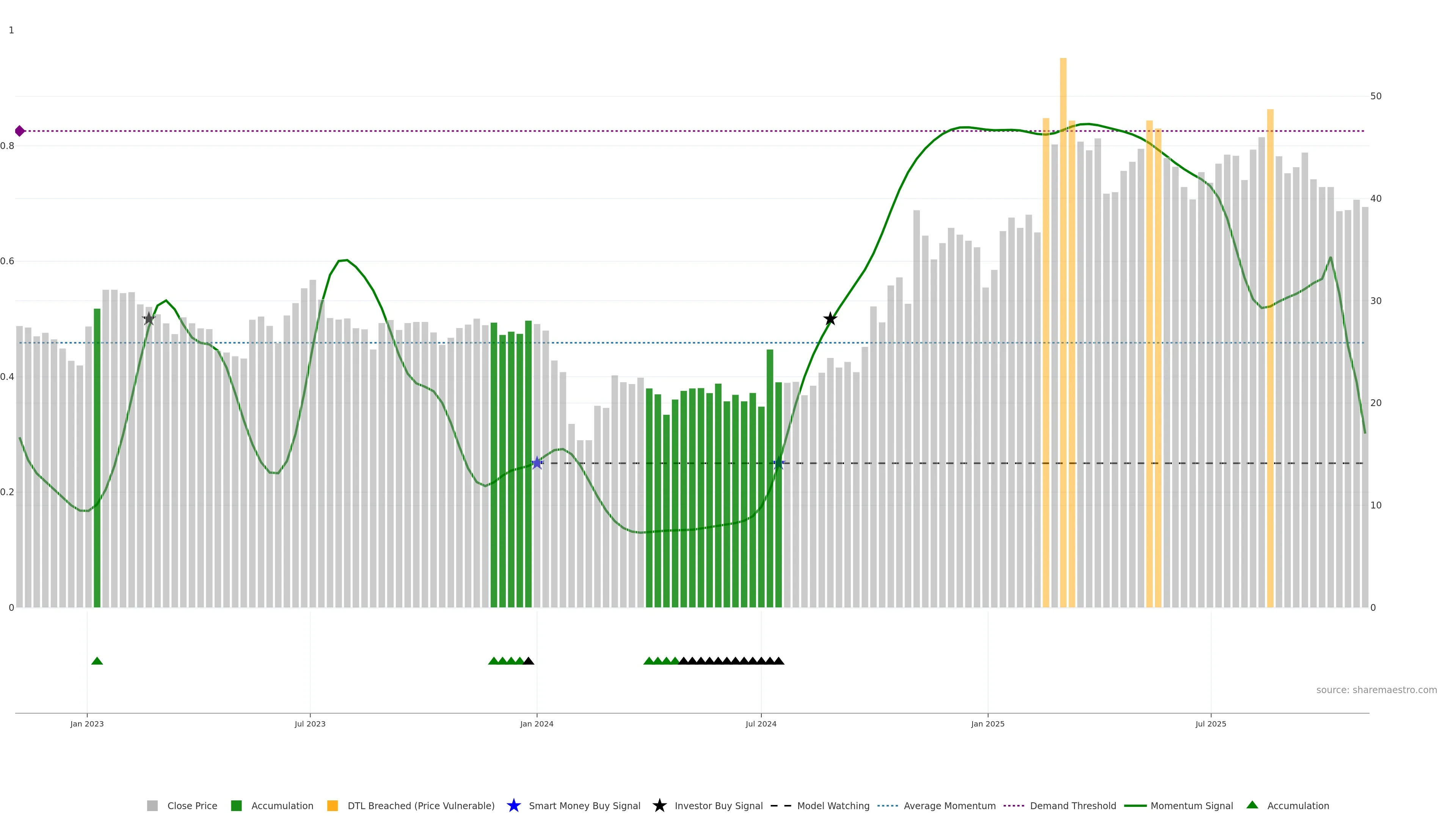
Task: Click the blue star icon in the legend
Action: click(x=513, y=805)
